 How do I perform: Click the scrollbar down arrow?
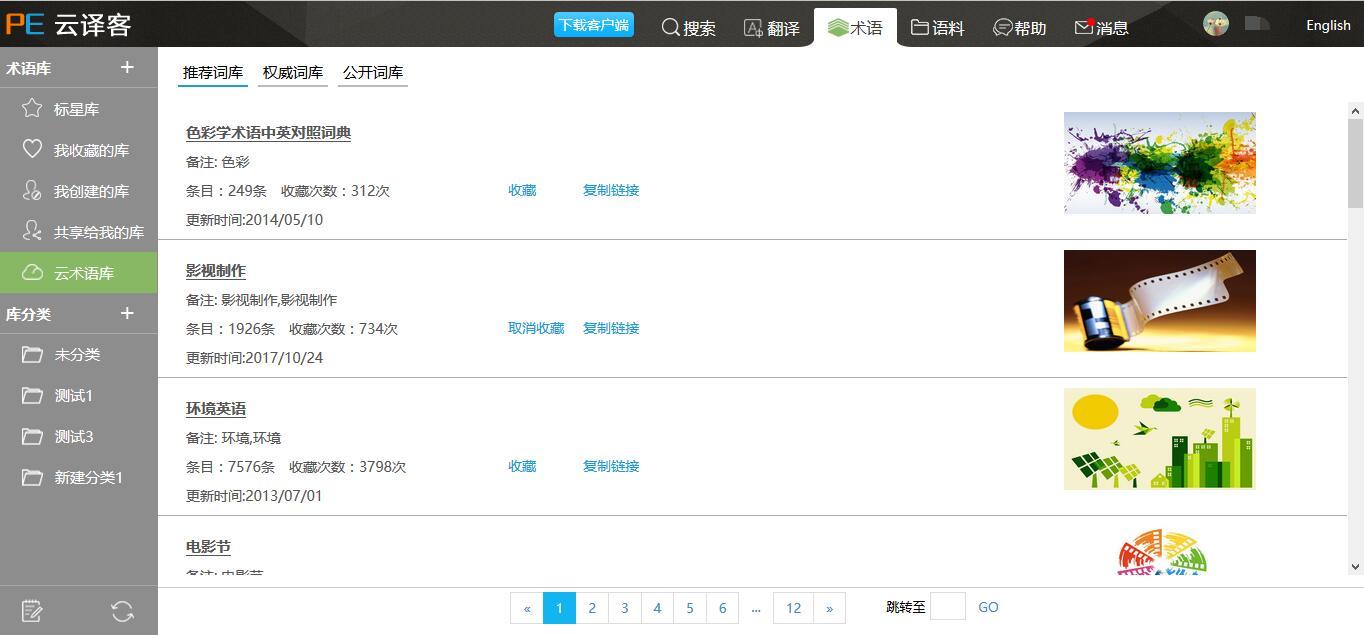click(x=1356, y=566)
